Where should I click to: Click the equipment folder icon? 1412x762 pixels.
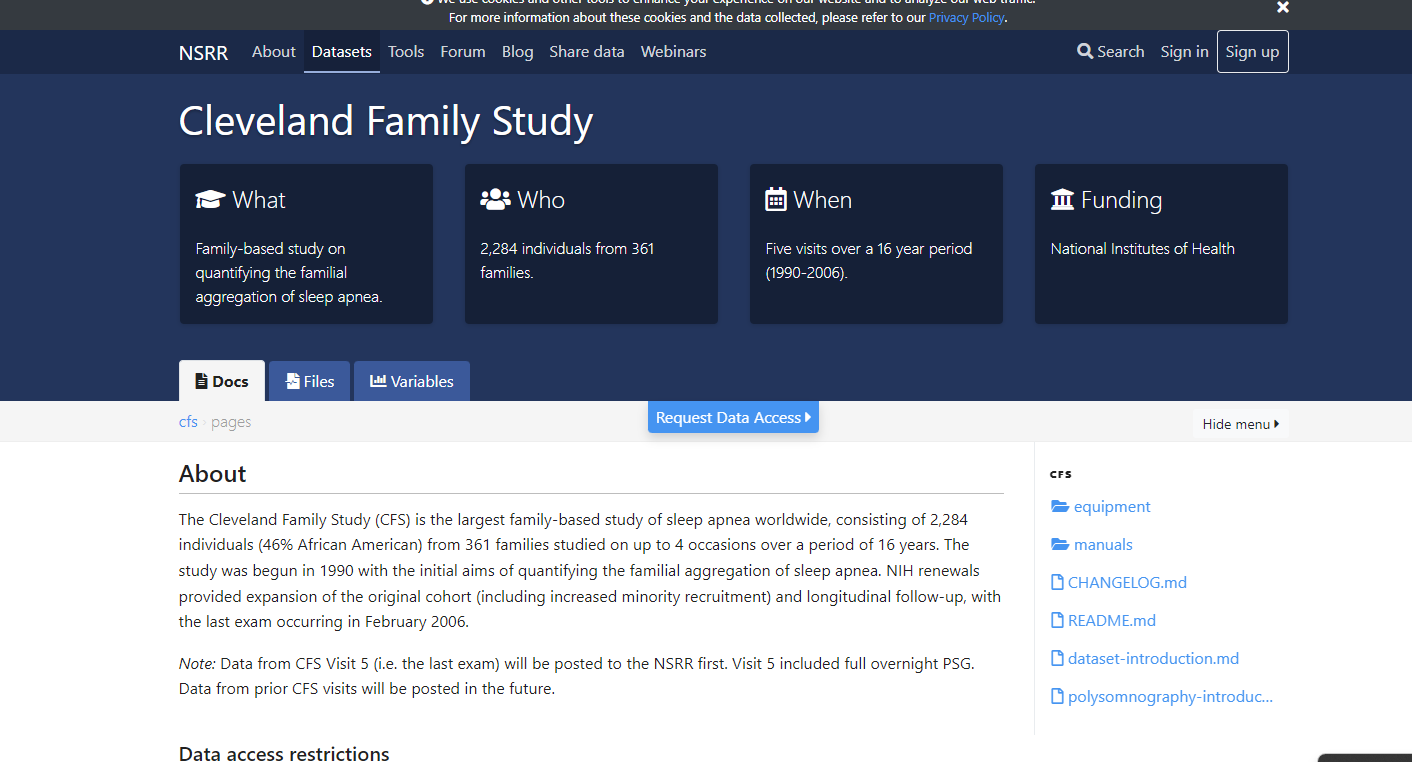click(x=1060, y=507)
